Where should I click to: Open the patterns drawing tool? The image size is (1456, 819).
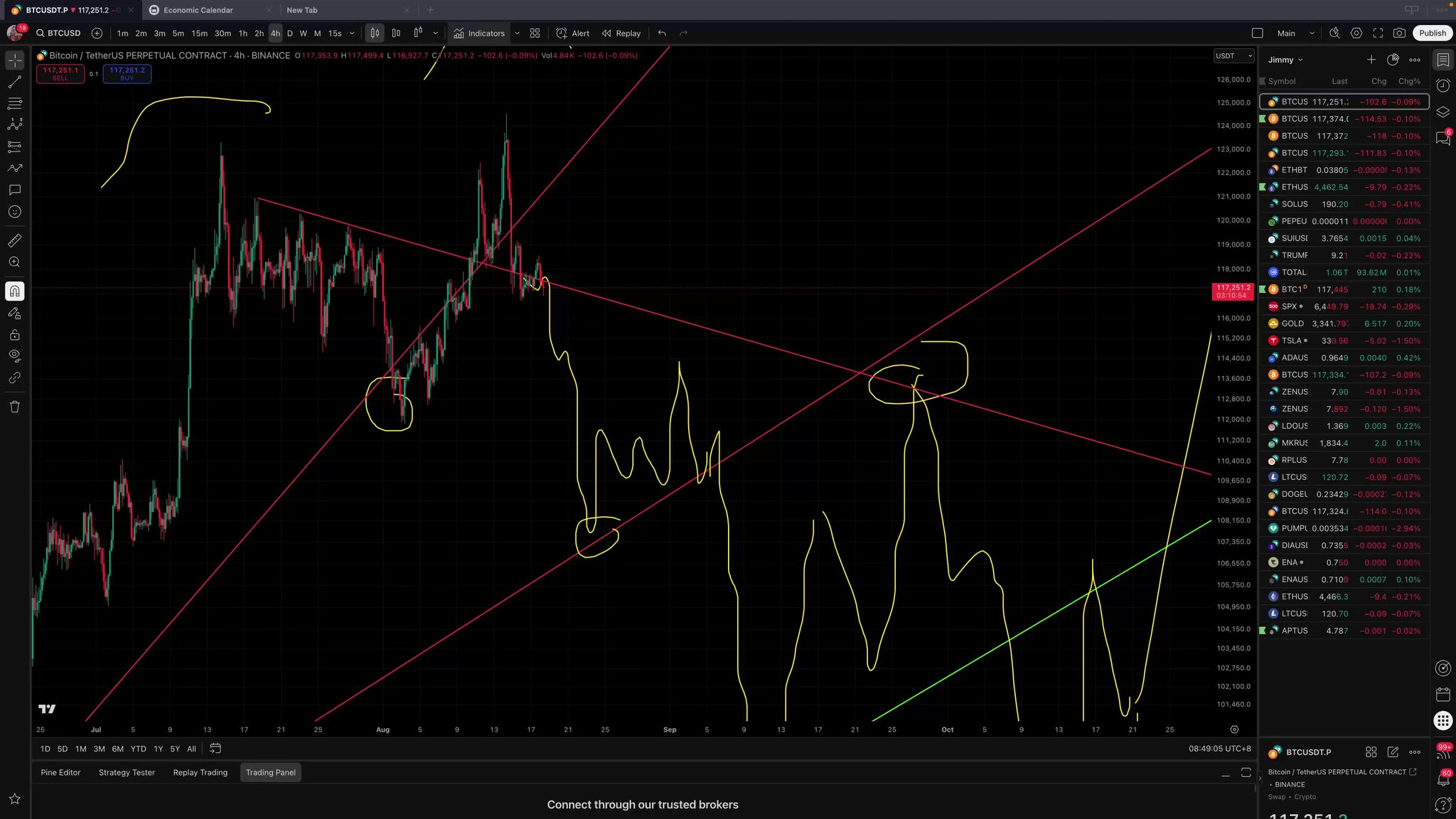pos(15,124)
